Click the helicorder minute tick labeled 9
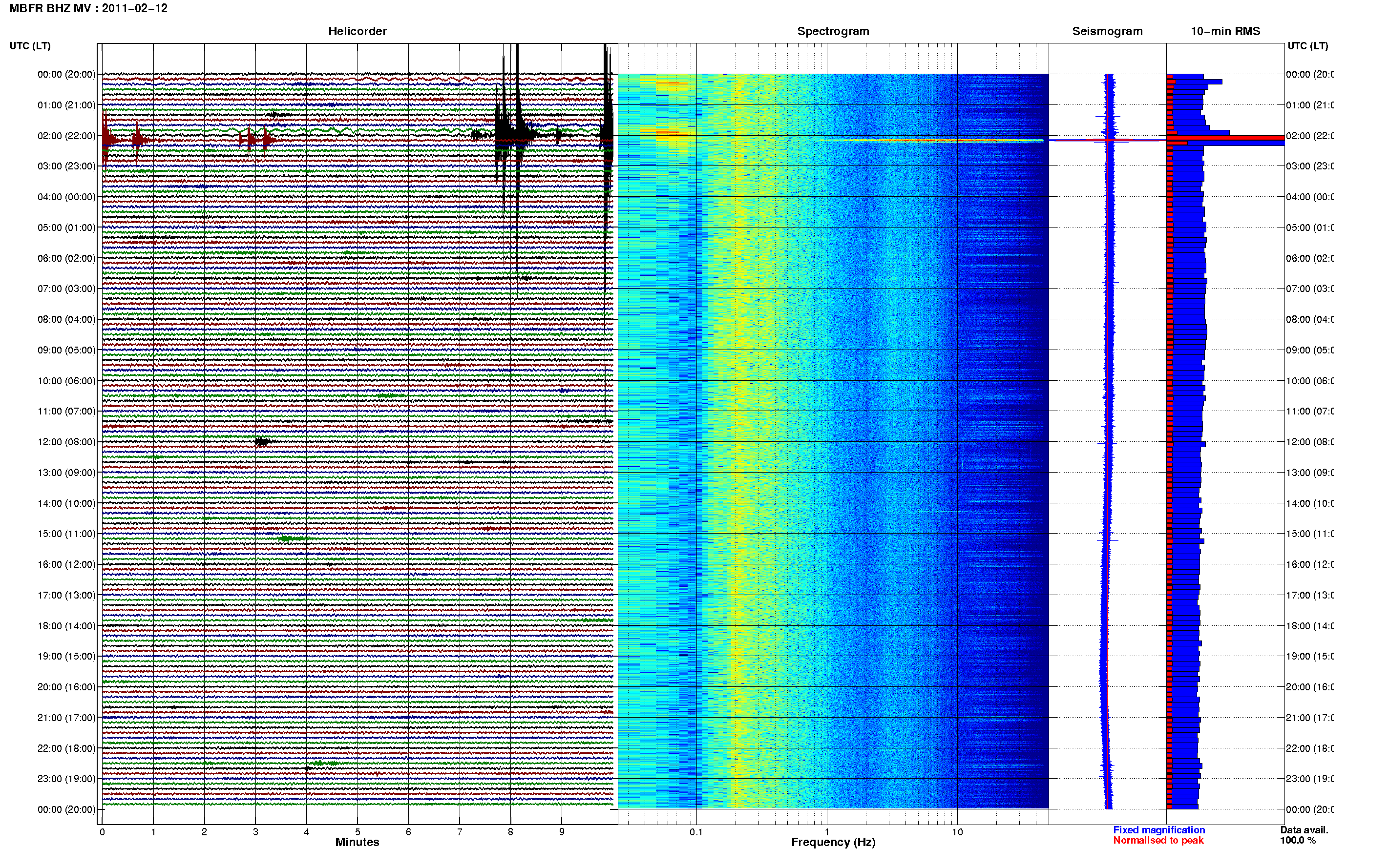Screen dimensions: 1389x868 pos(562,832)
